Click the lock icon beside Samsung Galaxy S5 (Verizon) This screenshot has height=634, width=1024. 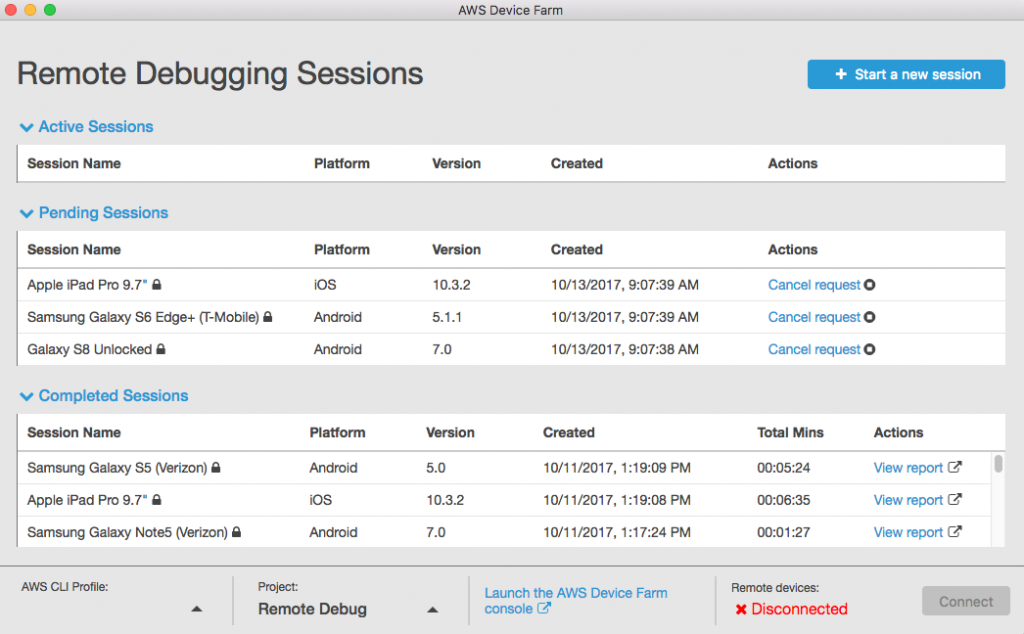pos(216,467)
